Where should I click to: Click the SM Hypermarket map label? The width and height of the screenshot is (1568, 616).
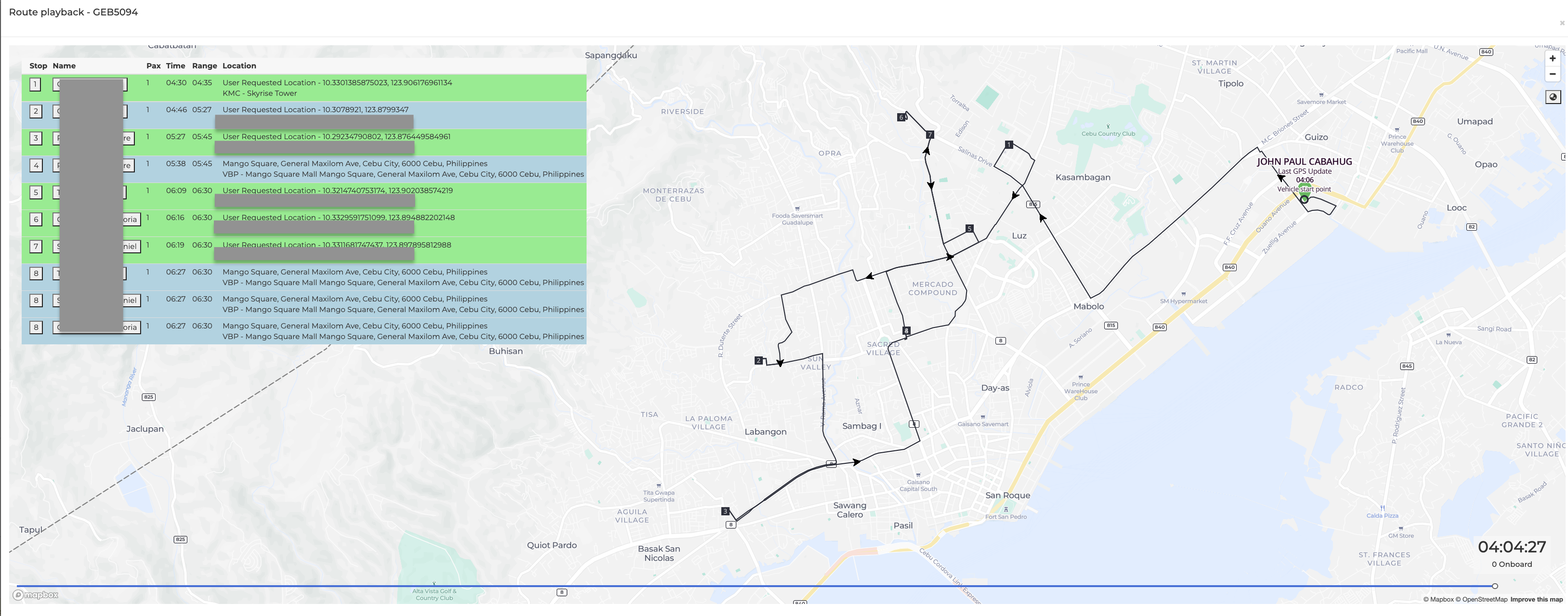[1183, 301]
